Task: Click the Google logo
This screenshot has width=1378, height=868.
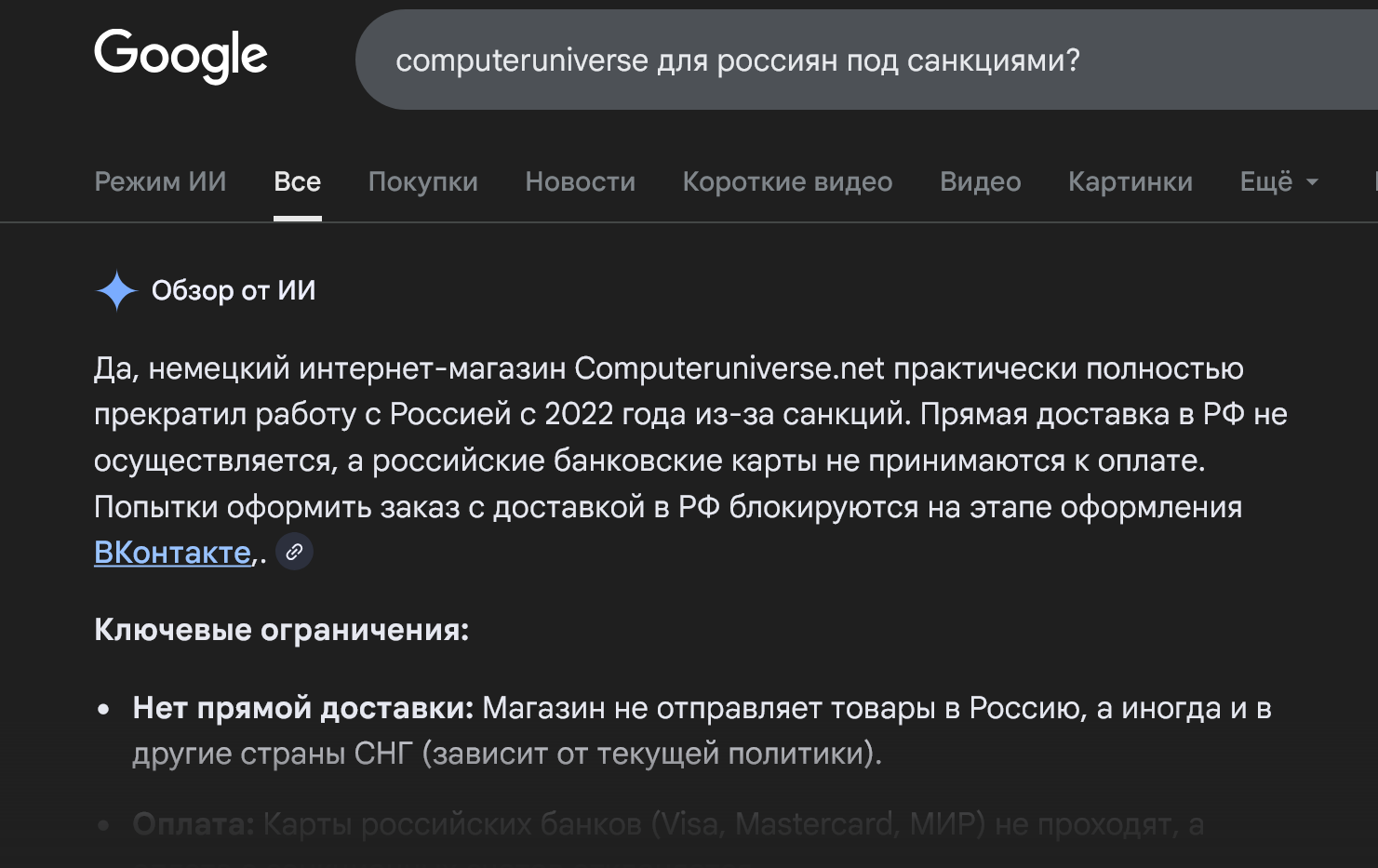Action: pos(181,56)
